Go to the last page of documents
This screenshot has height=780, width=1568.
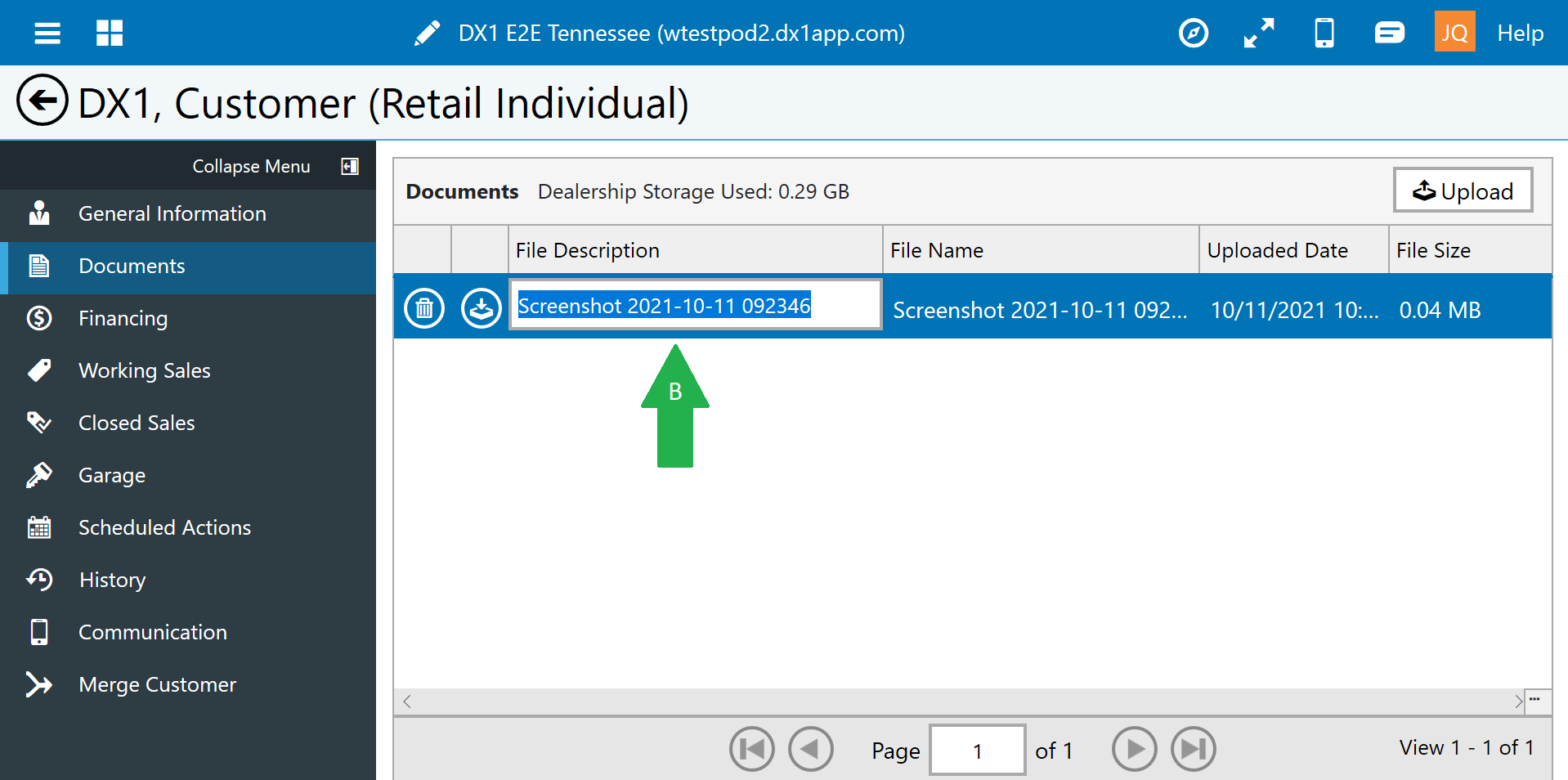coord(1194,749)
